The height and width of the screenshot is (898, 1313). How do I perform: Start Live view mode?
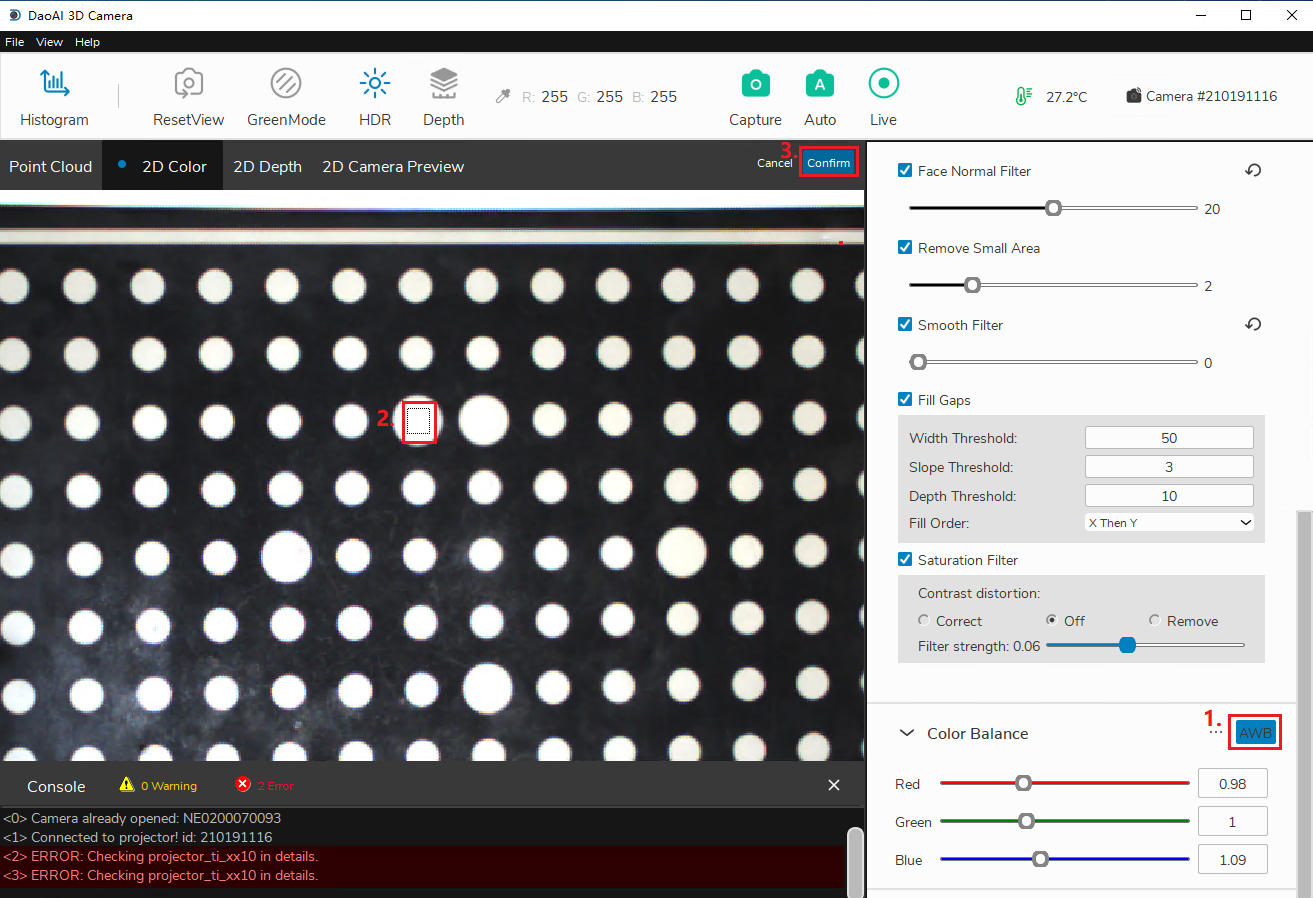click(883, 85)
